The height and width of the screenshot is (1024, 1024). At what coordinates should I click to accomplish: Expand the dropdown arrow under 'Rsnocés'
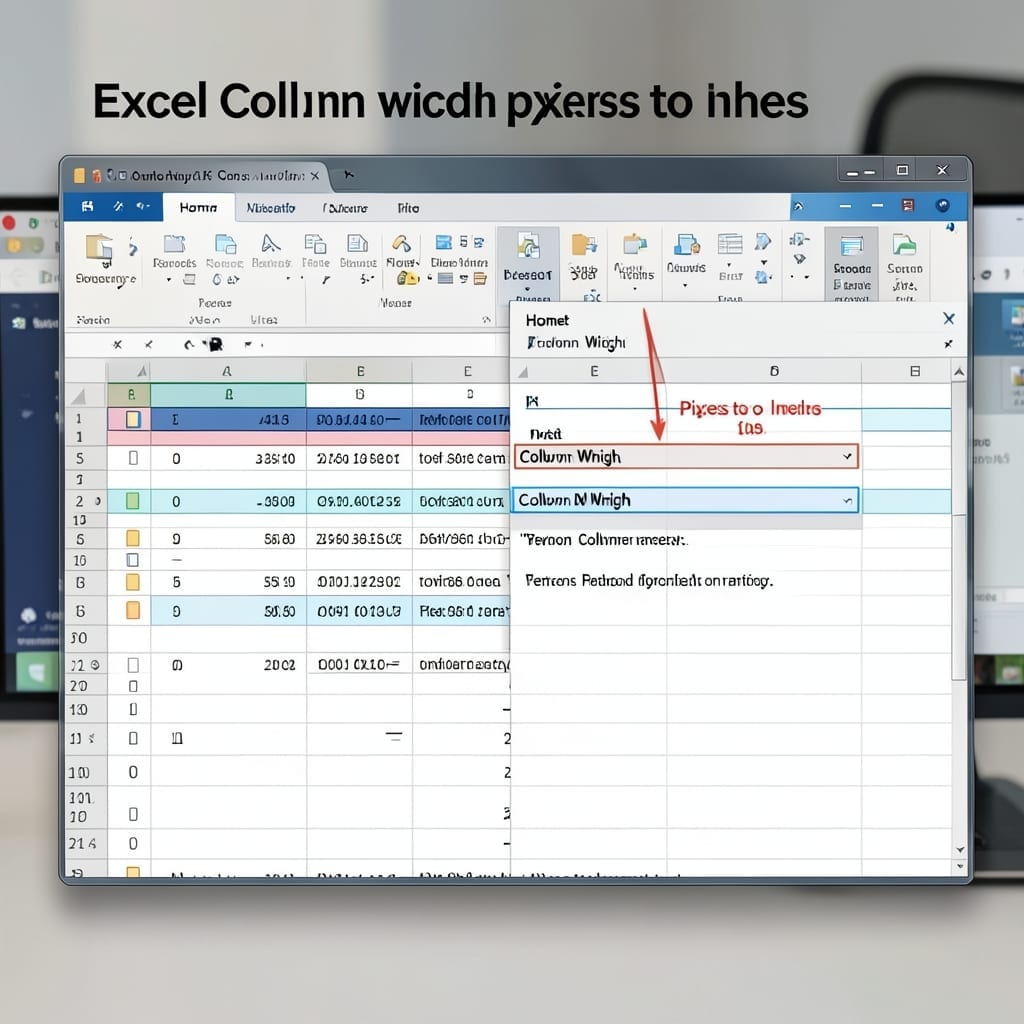tap(168, 280)
